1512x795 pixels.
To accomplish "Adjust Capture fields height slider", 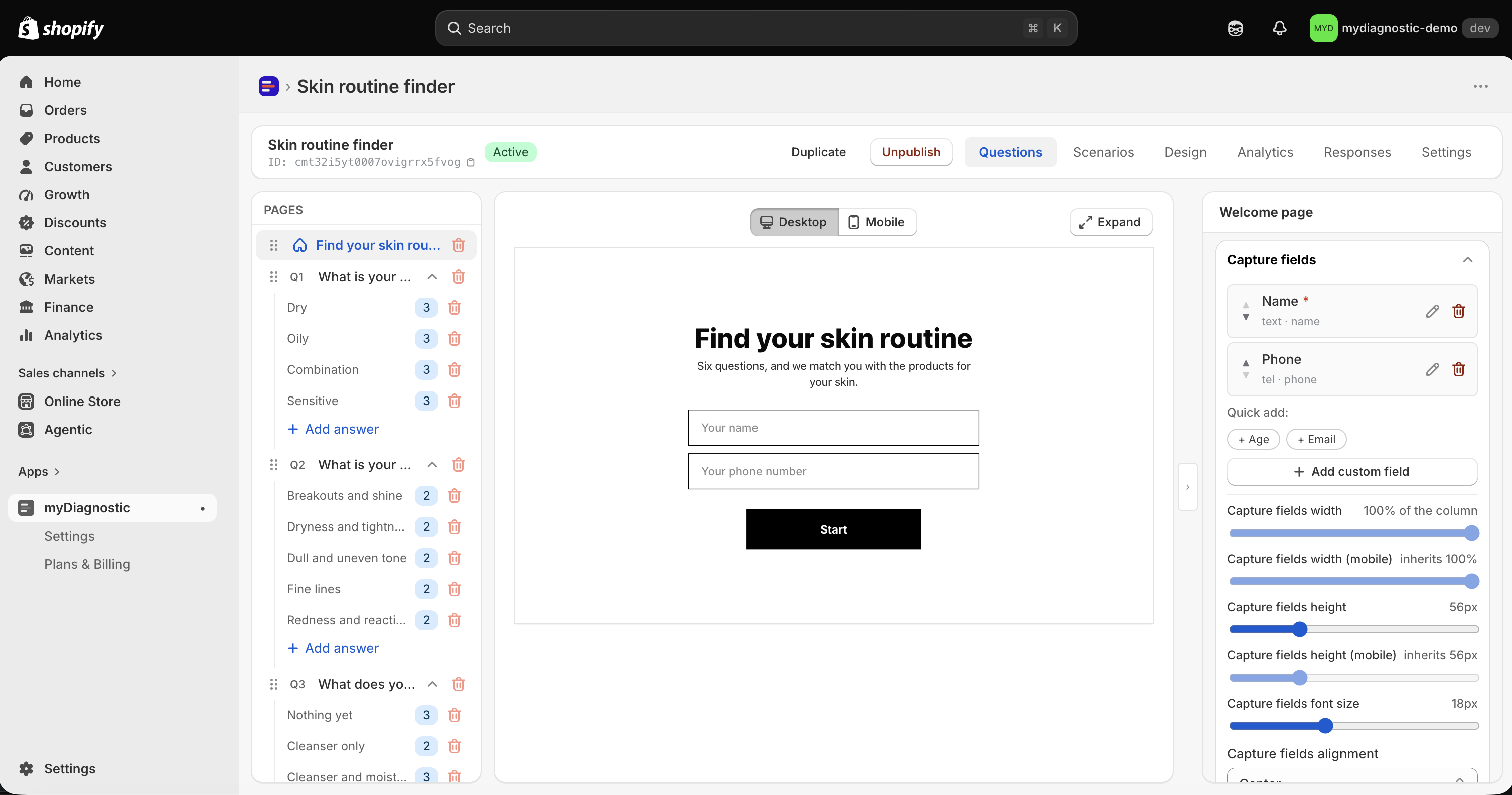I will click(x=1299, y=629).
